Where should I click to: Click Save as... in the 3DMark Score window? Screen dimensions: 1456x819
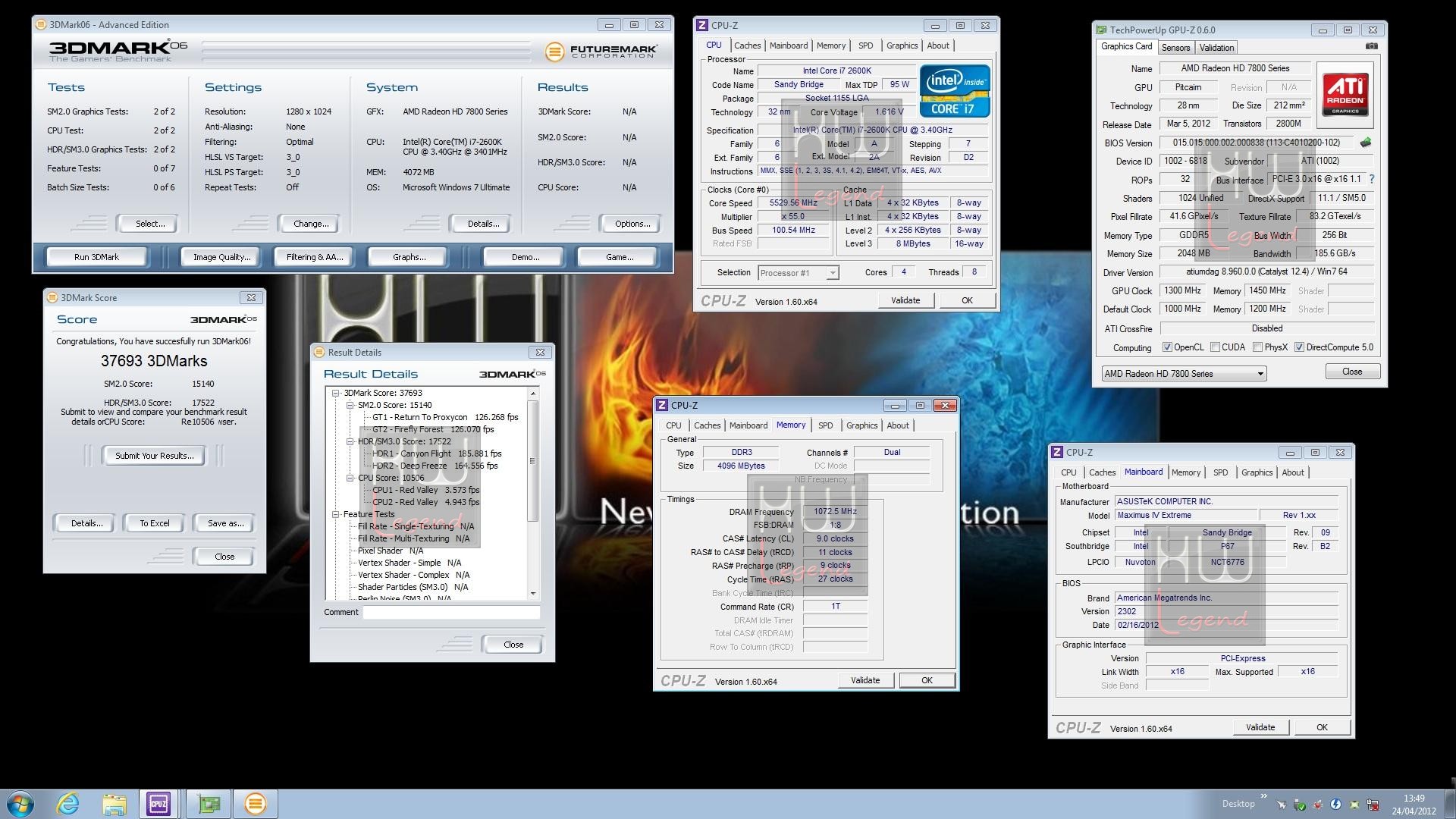(x=225, y=523)
